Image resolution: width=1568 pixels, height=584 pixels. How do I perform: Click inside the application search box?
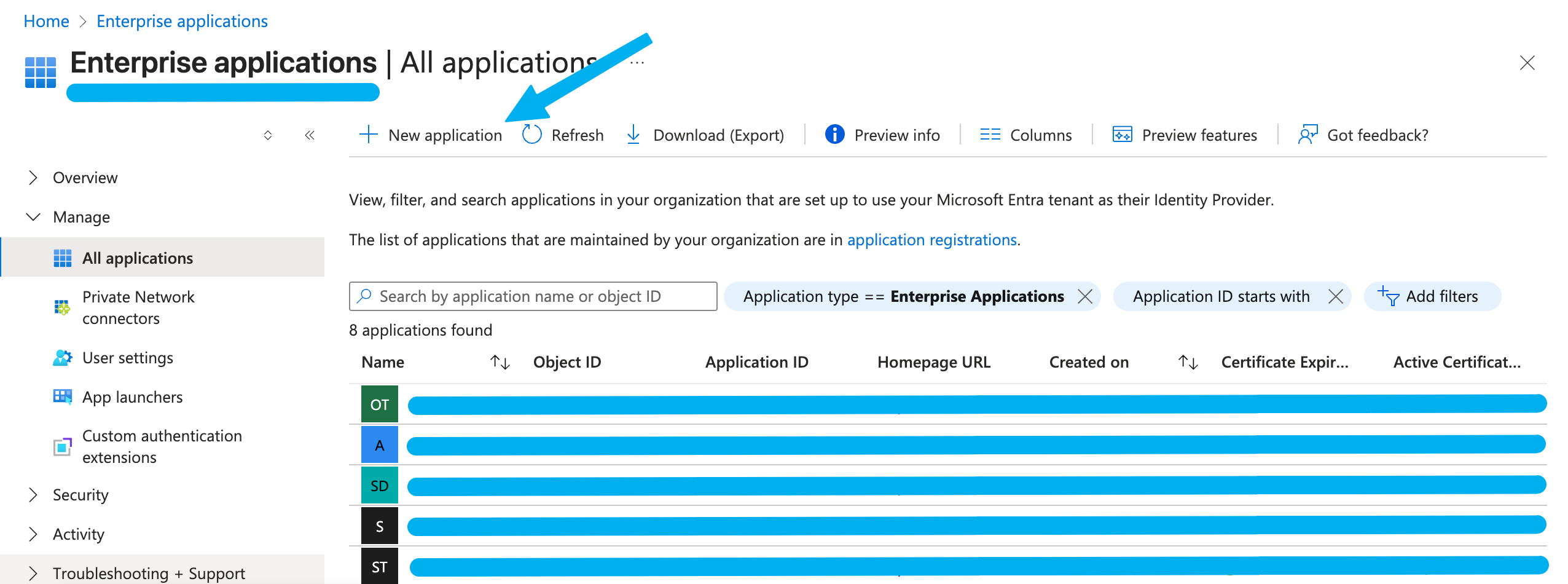[x=532, y=296]
